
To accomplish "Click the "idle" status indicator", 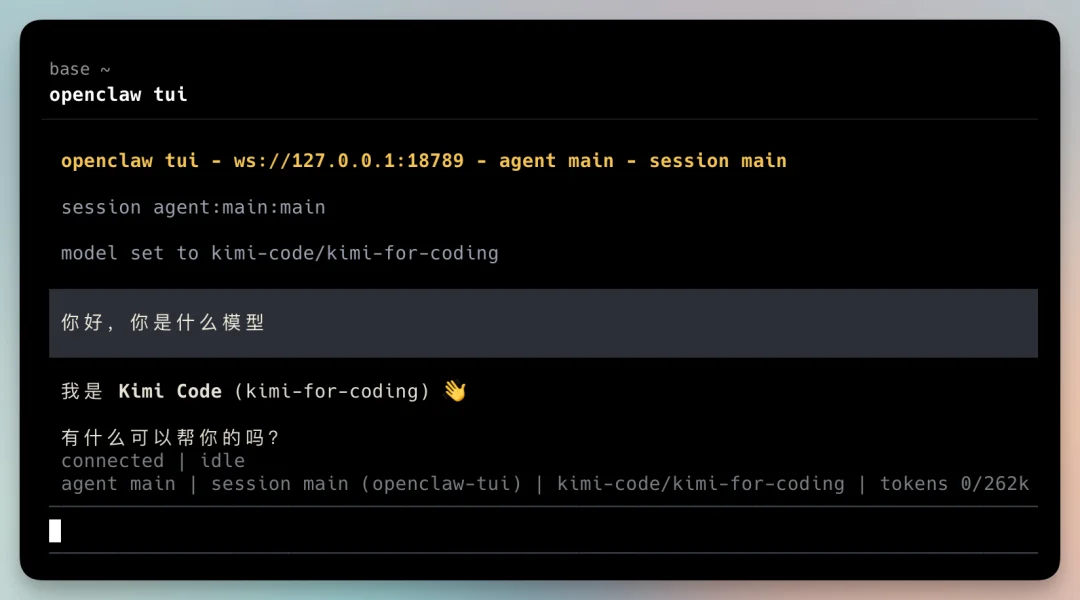I will point(222,461).
